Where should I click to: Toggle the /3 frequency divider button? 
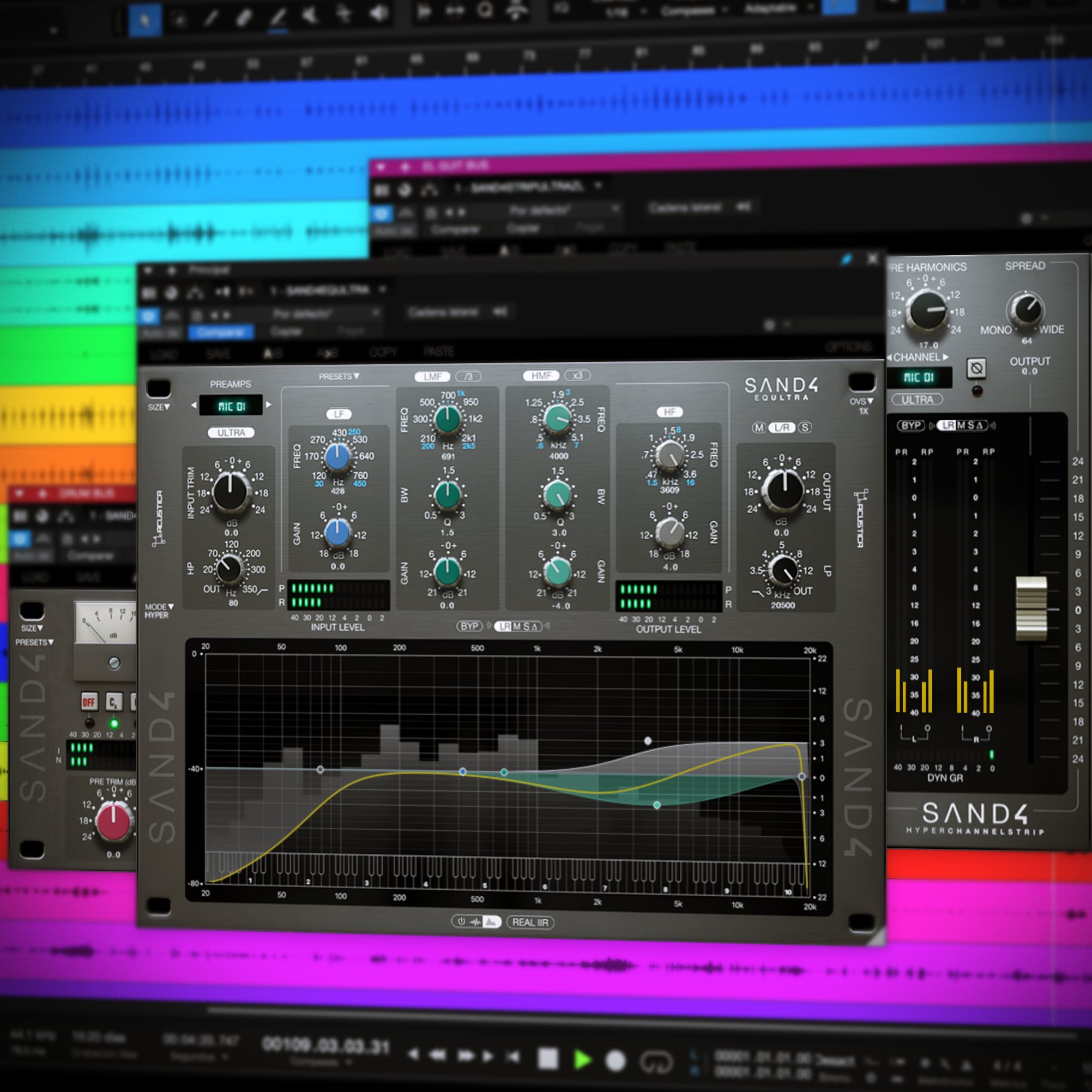click(x=468, y=376)
